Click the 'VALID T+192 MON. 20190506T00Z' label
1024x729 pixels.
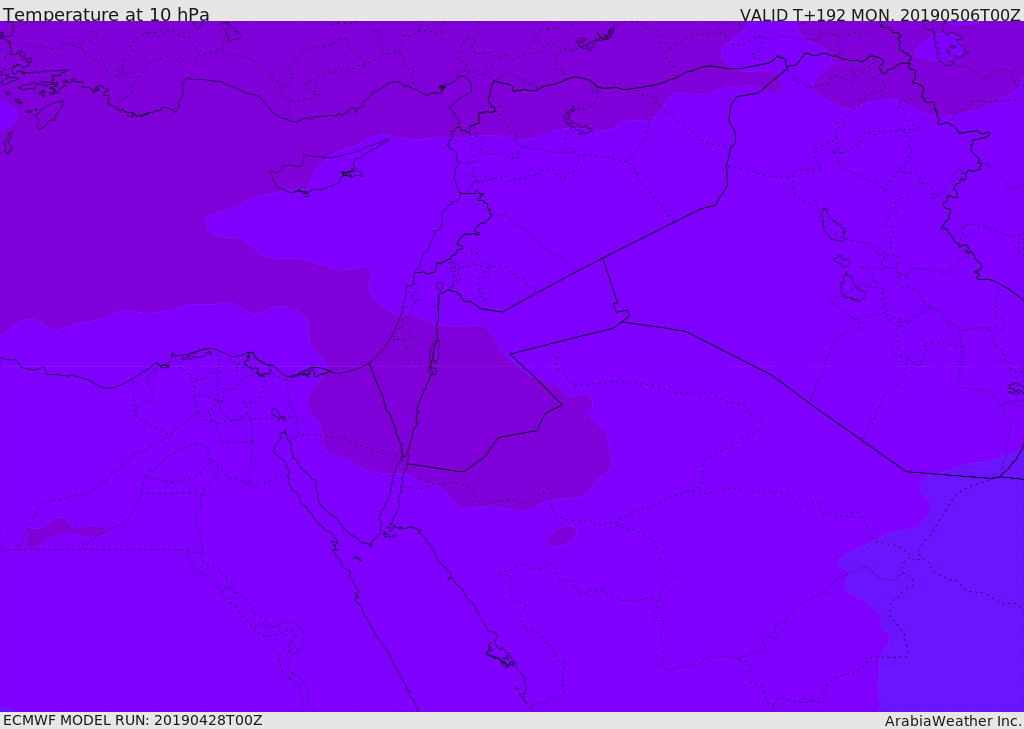tap(880, 14)
